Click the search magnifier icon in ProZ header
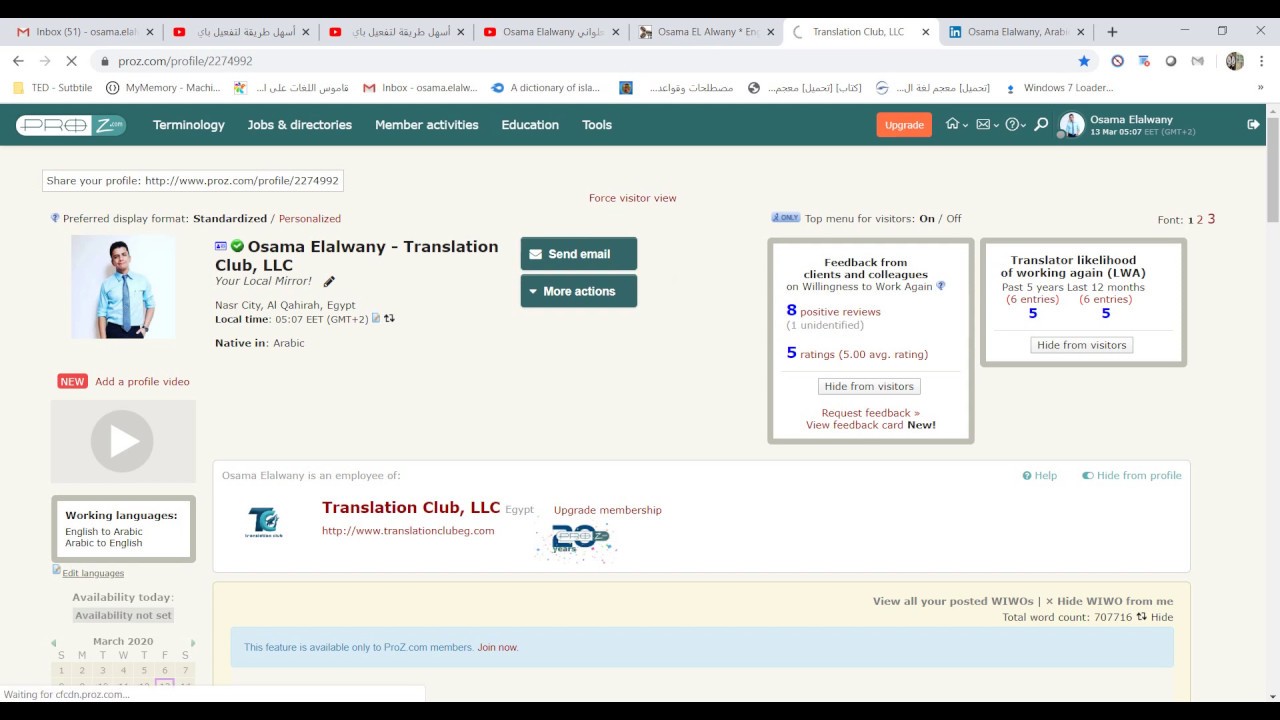1280x720 pixels. pyautogui.click(x=1041, y=125)
